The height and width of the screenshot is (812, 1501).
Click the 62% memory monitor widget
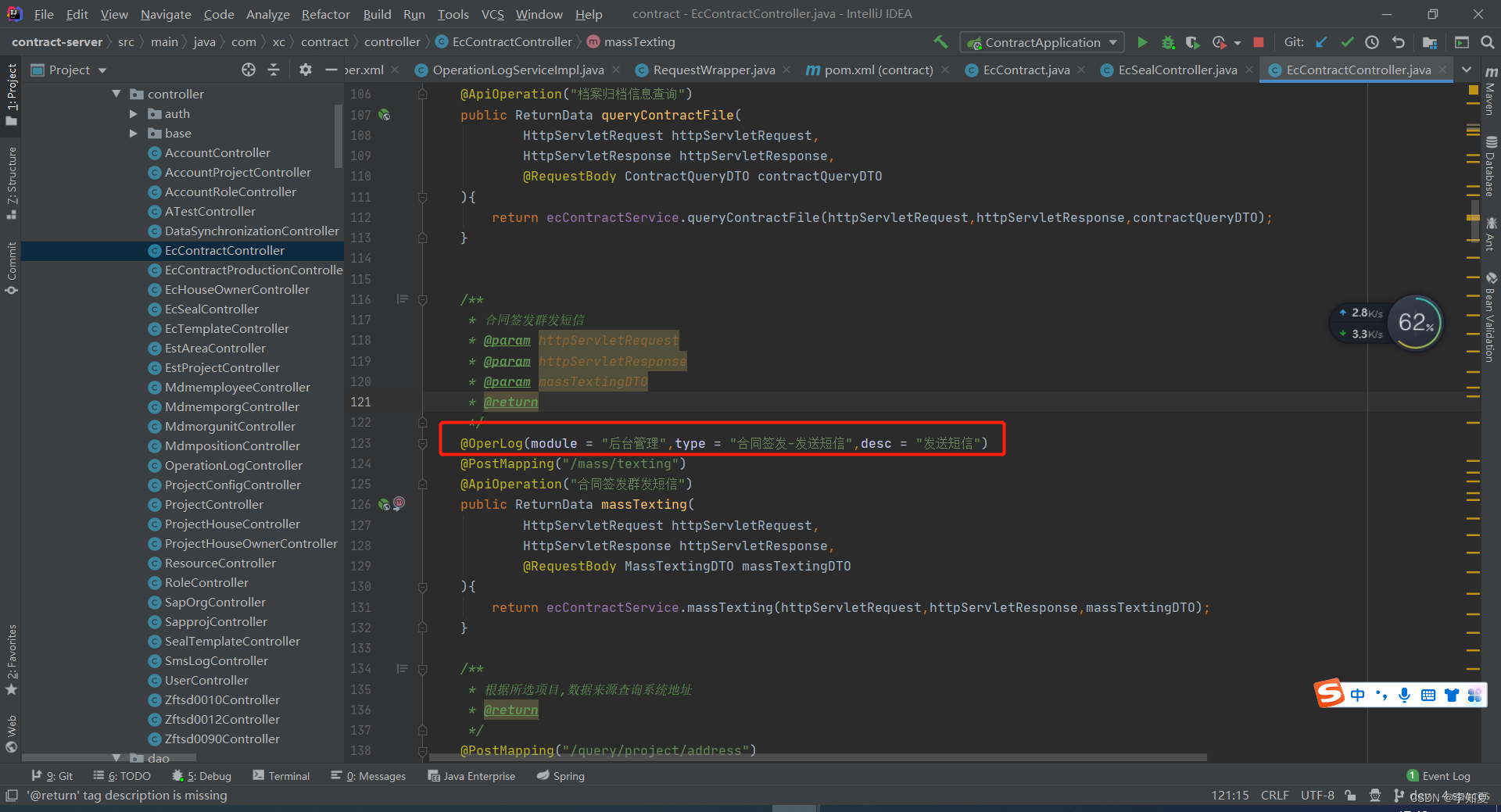coord(1417,323)
